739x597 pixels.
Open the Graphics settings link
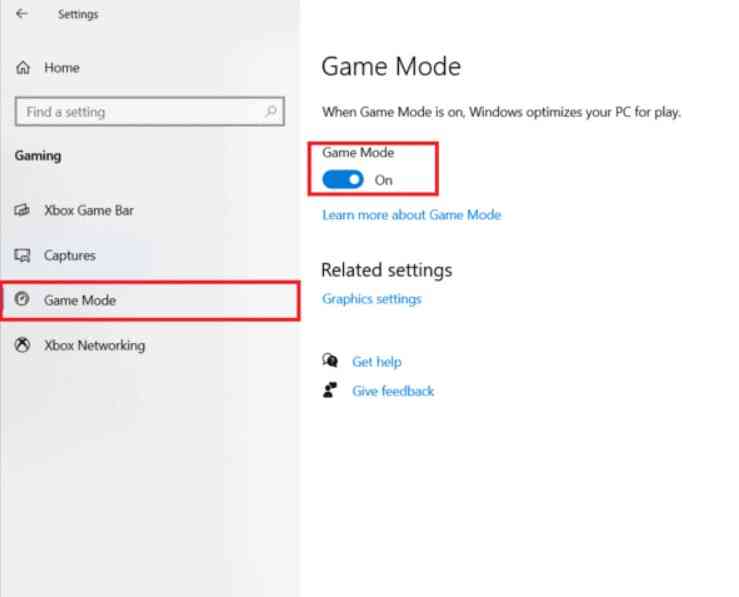pos(371,299)
